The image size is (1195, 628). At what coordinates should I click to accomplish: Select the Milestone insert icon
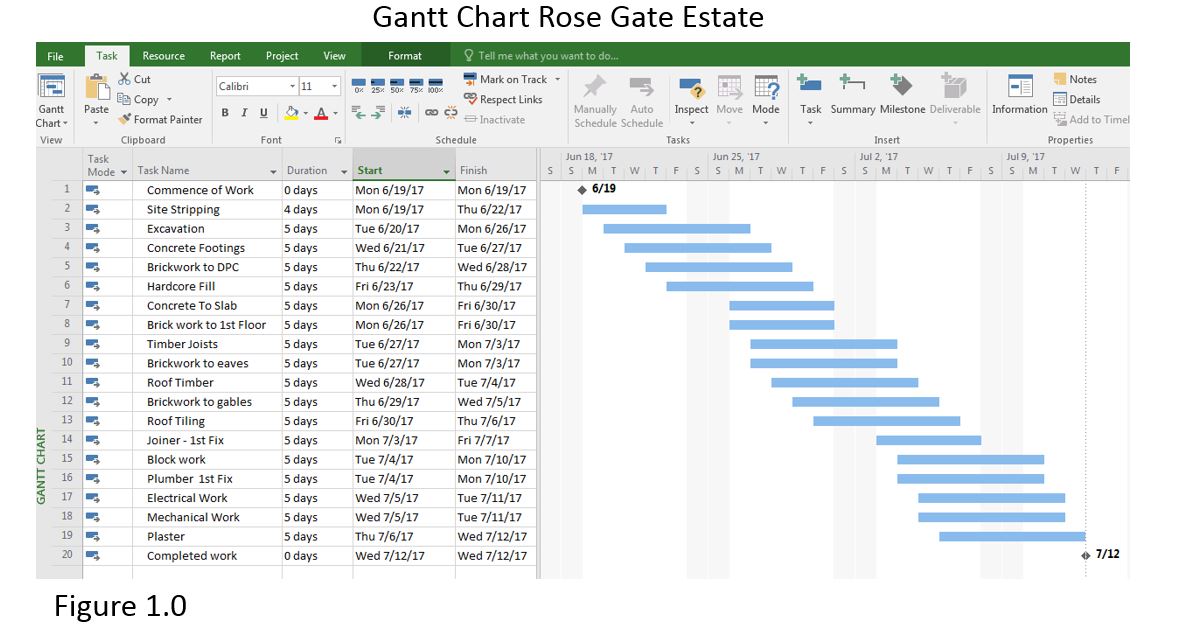pos(901,97)
